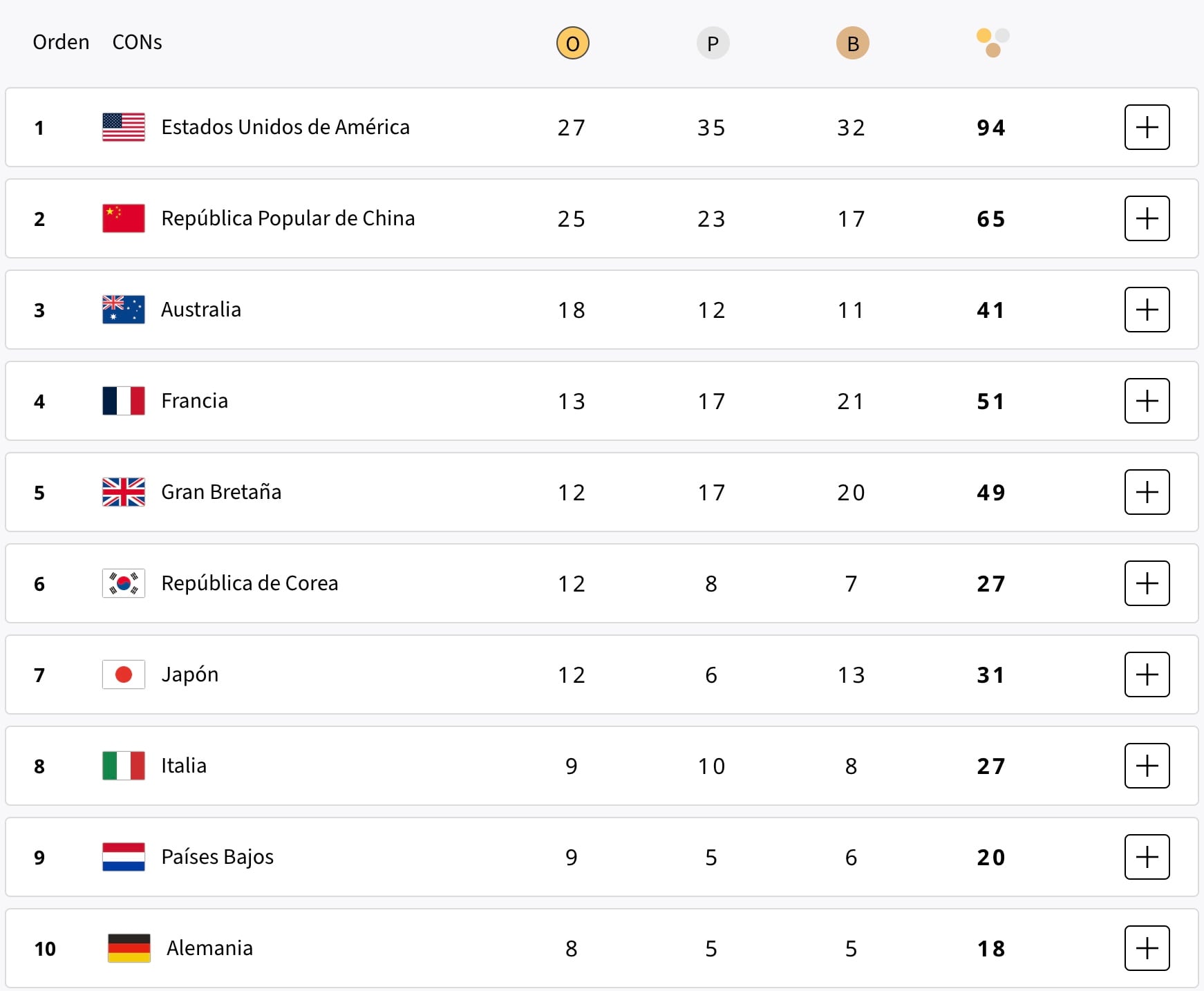The width and height of the screenshot is (1204, 991).
Task: Sort by silver medal P icon
Action: point(713,43)
